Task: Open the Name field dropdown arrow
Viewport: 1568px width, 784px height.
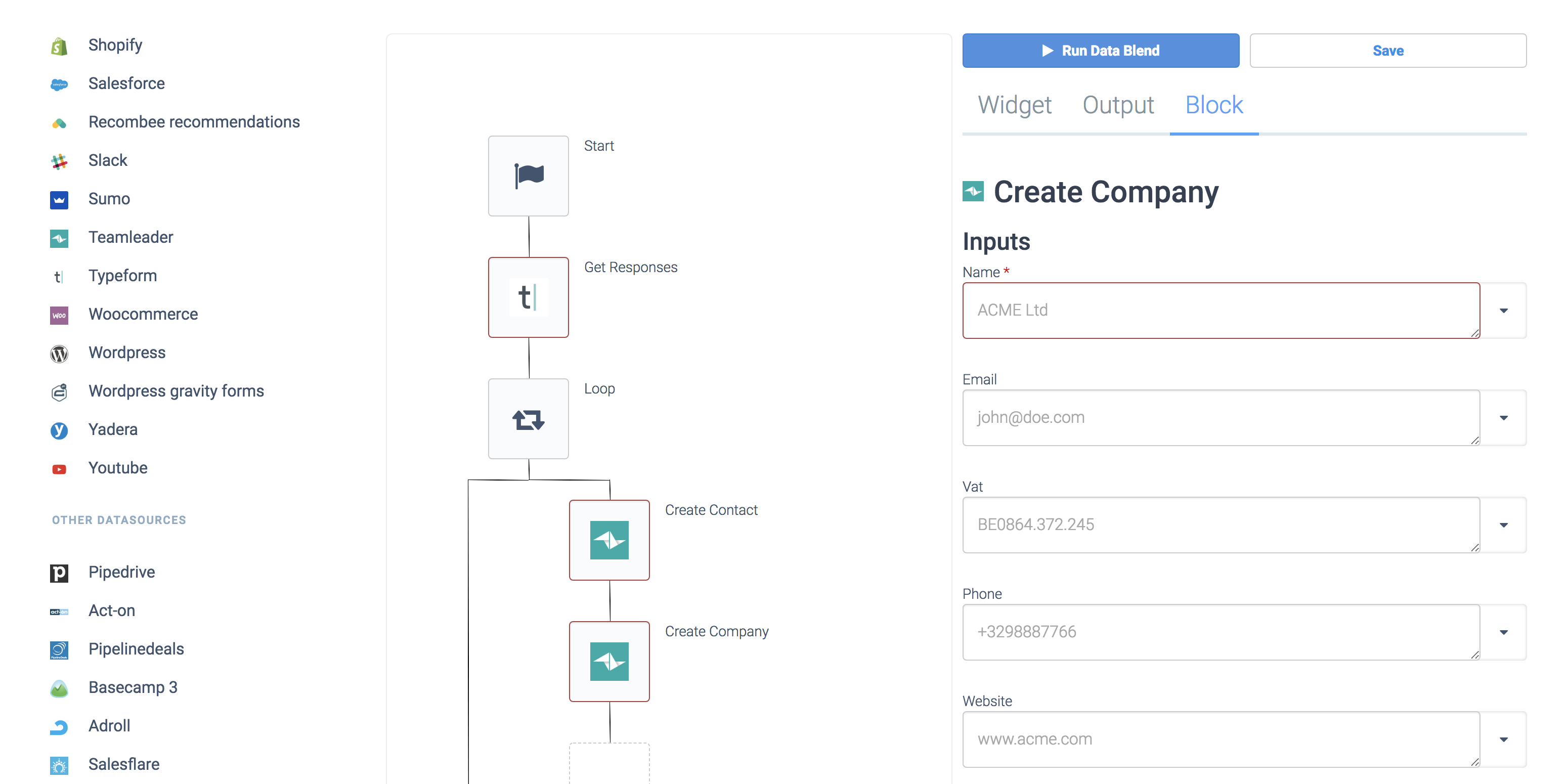Action: click(x=1503, y=311)
